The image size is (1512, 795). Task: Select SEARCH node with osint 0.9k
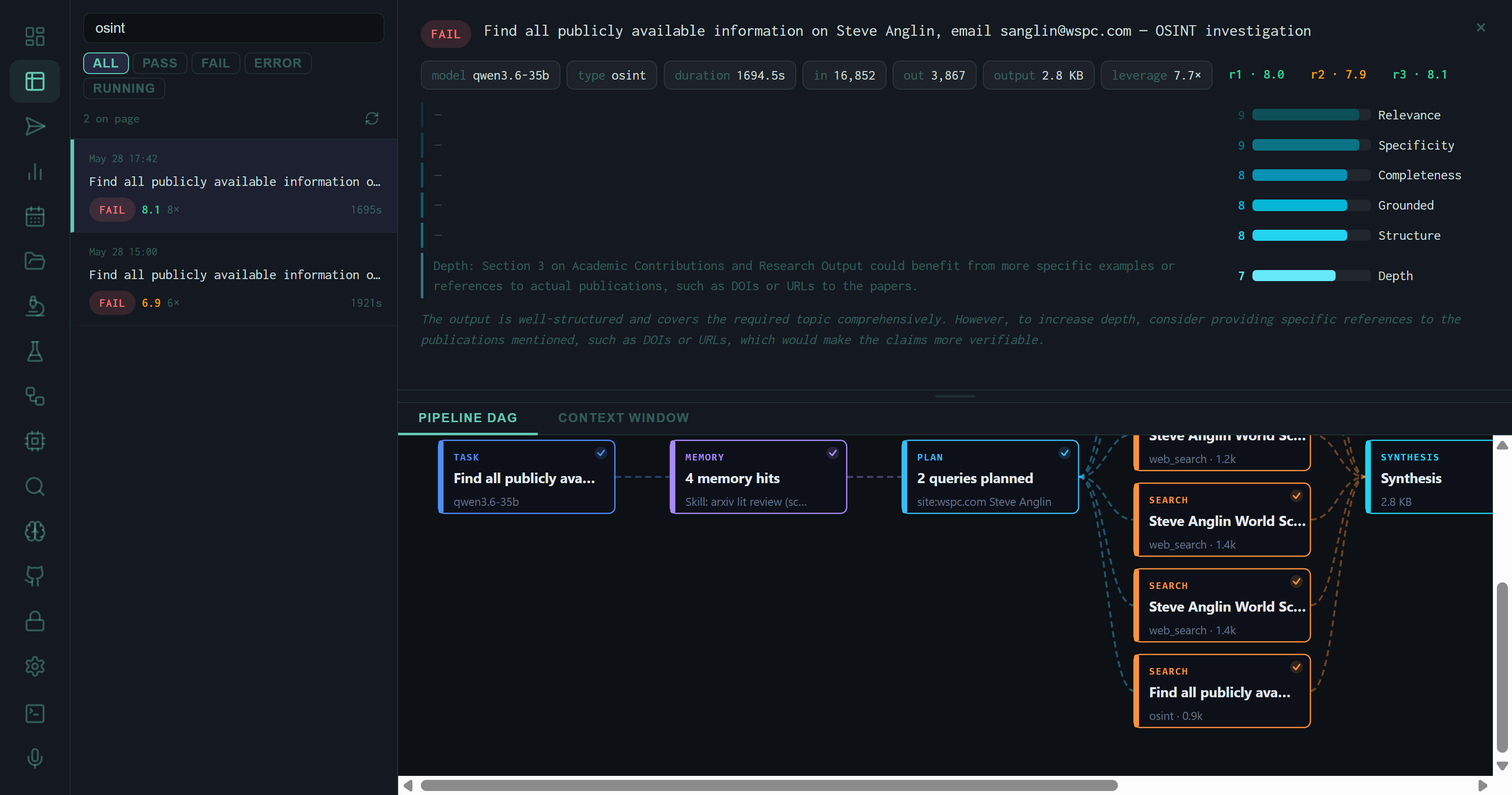pyautogui.click(x=1222, y=691)
